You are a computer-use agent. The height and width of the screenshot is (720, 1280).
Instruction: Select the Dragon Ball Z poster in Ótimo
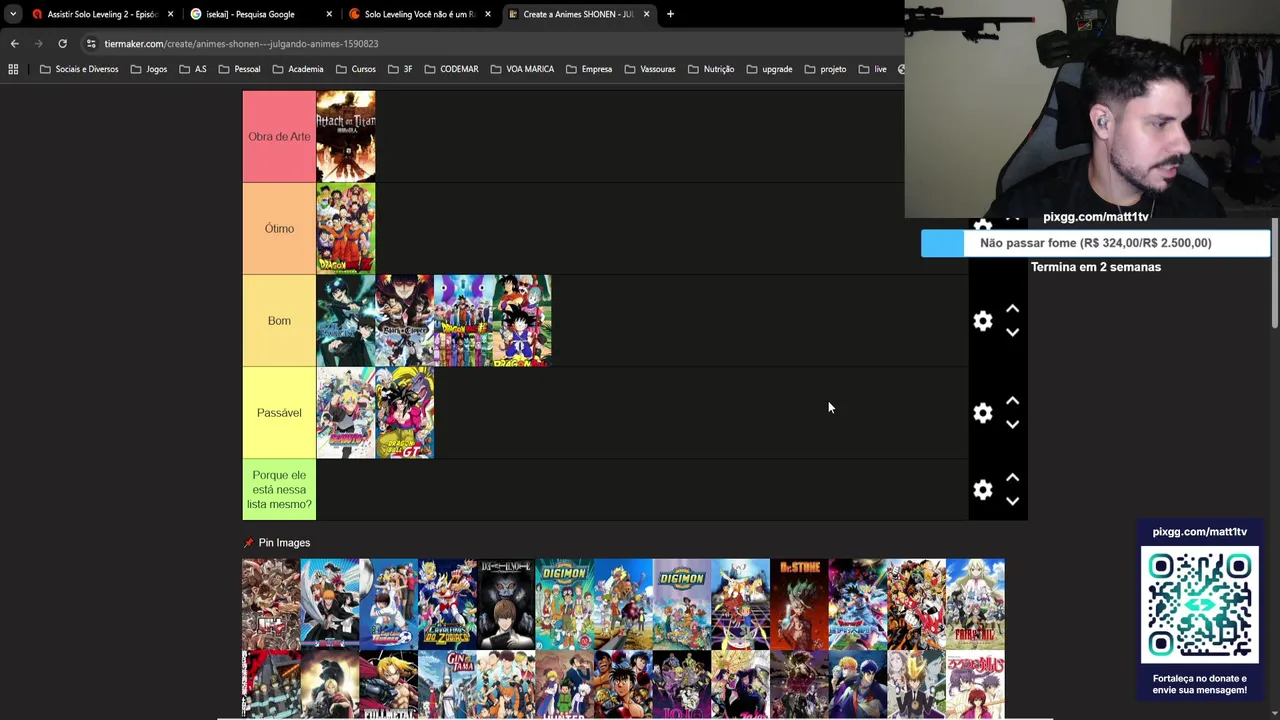click(346, 228)
